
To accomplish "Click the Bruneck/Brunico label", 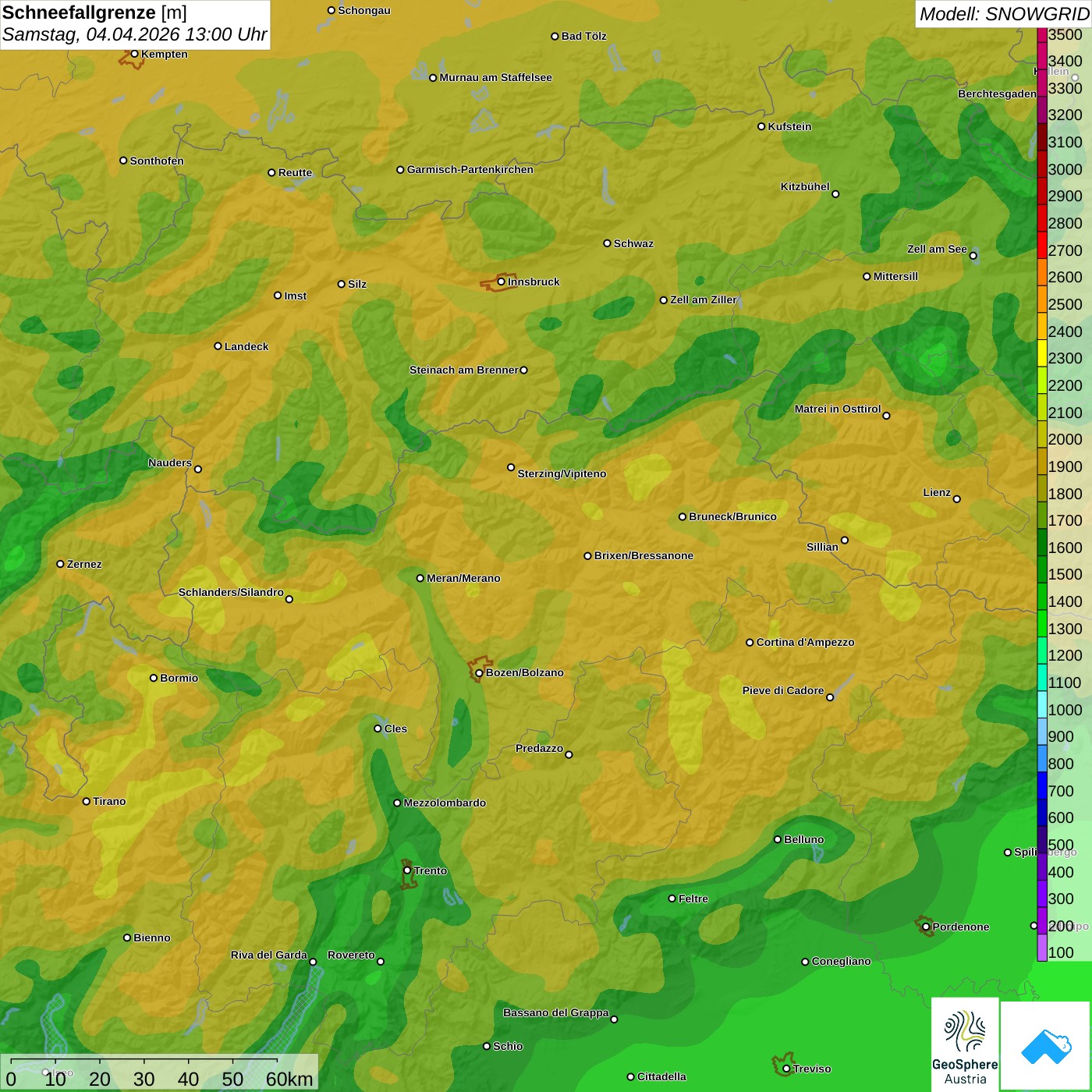I will pyautogui.click(x=732, y=516).
